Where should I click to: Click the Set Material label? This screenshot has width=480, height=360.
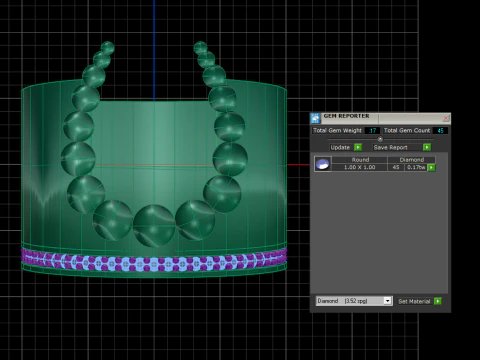pyautogui.click(x=414, y=301)
